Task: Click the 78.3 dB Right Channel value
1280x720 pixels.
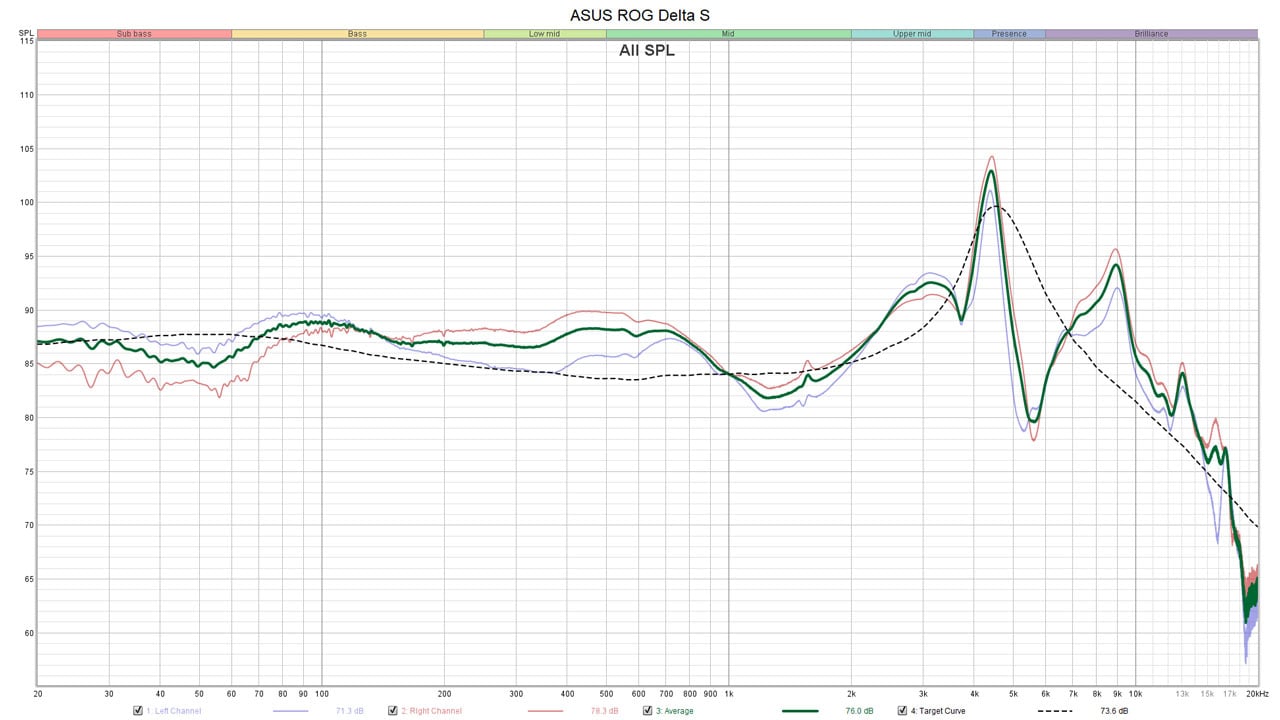Action: point(606,711)
